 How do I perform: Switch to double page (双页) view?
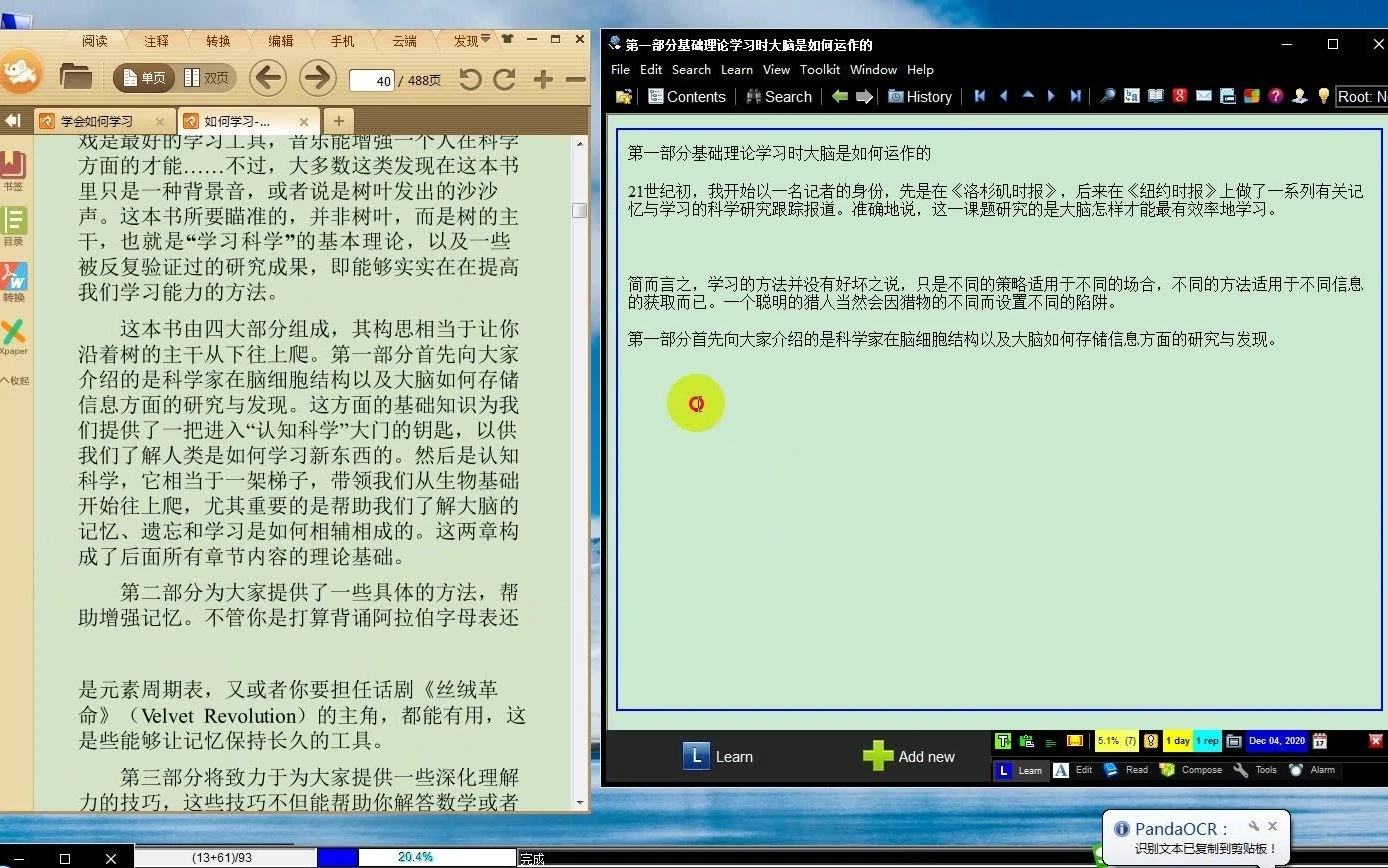coord(206,78)
